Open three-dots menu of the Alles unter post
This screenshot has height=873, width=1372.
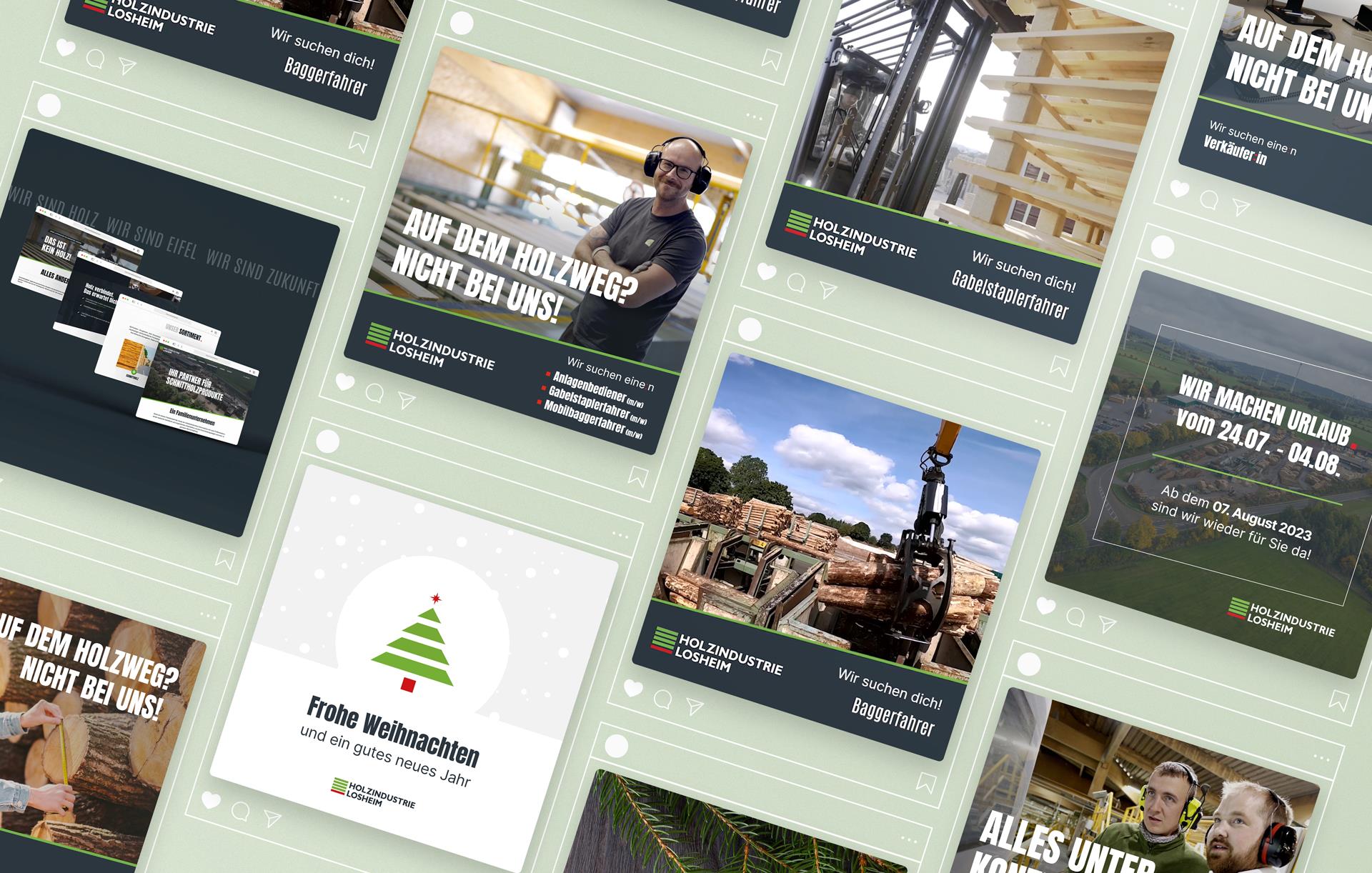click(x=1321, y=758)
